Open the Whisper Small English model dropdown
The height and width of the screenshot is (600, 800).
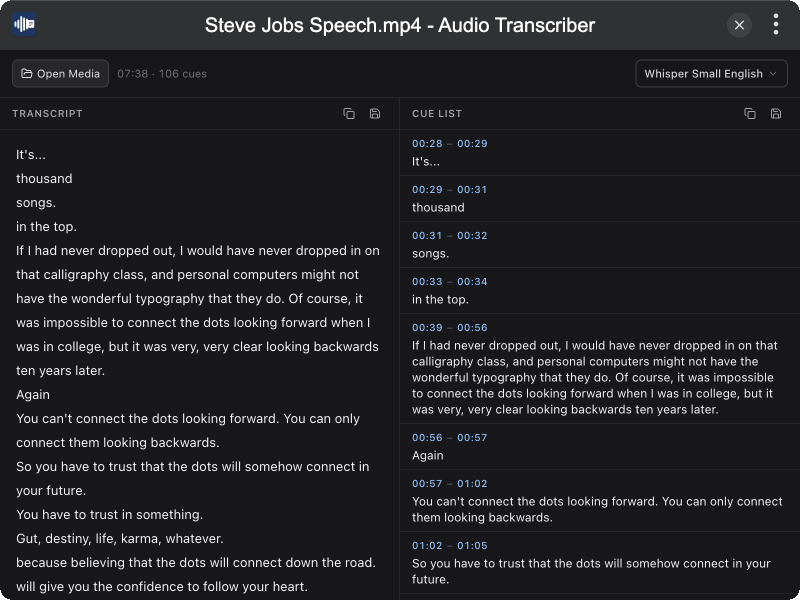pyautogui.click(x=711, y=73)
